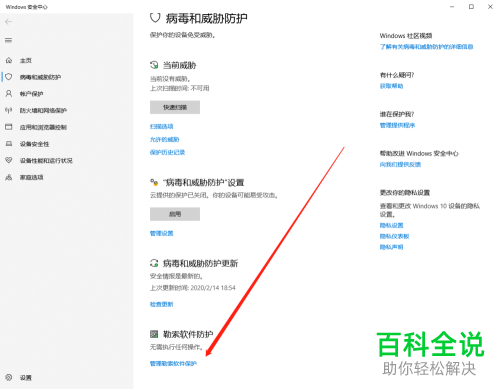Screen dimensions: 500x389
Task: Click the ransomware protection icon
Action: point(154,334)
